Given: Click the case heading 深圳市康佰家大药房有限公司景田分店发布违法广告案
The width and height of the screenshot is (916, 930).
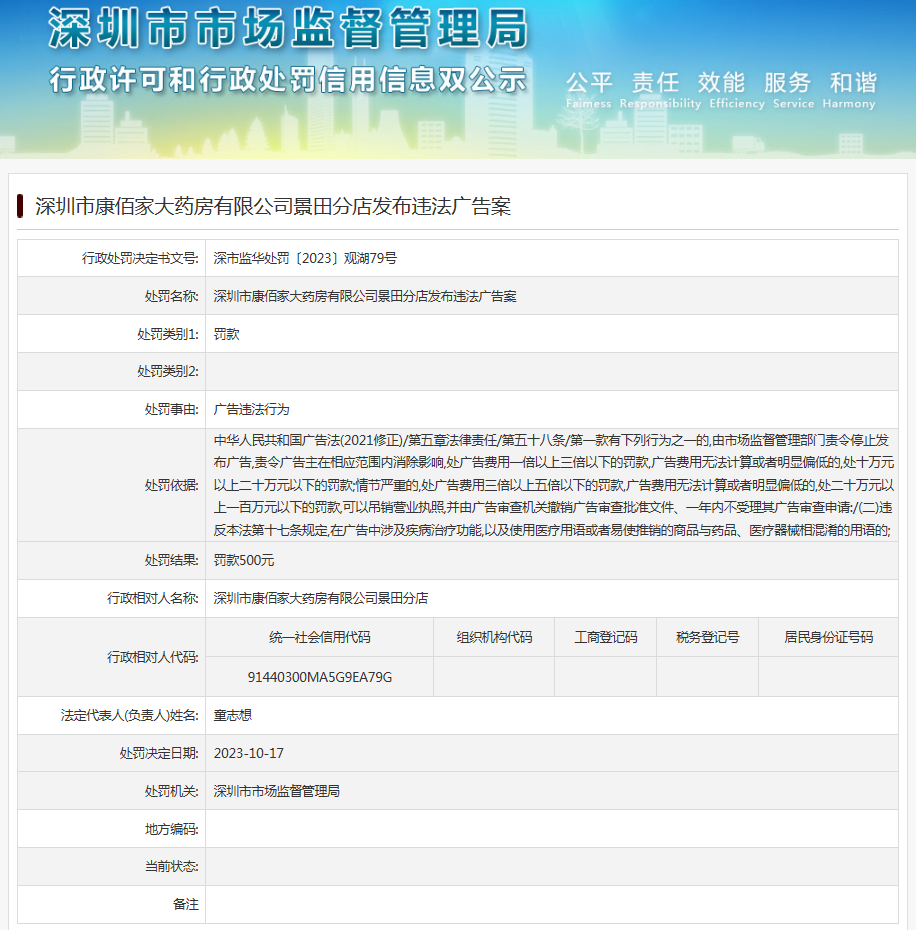Looking at the screenshot, I should tap(273, 206).
